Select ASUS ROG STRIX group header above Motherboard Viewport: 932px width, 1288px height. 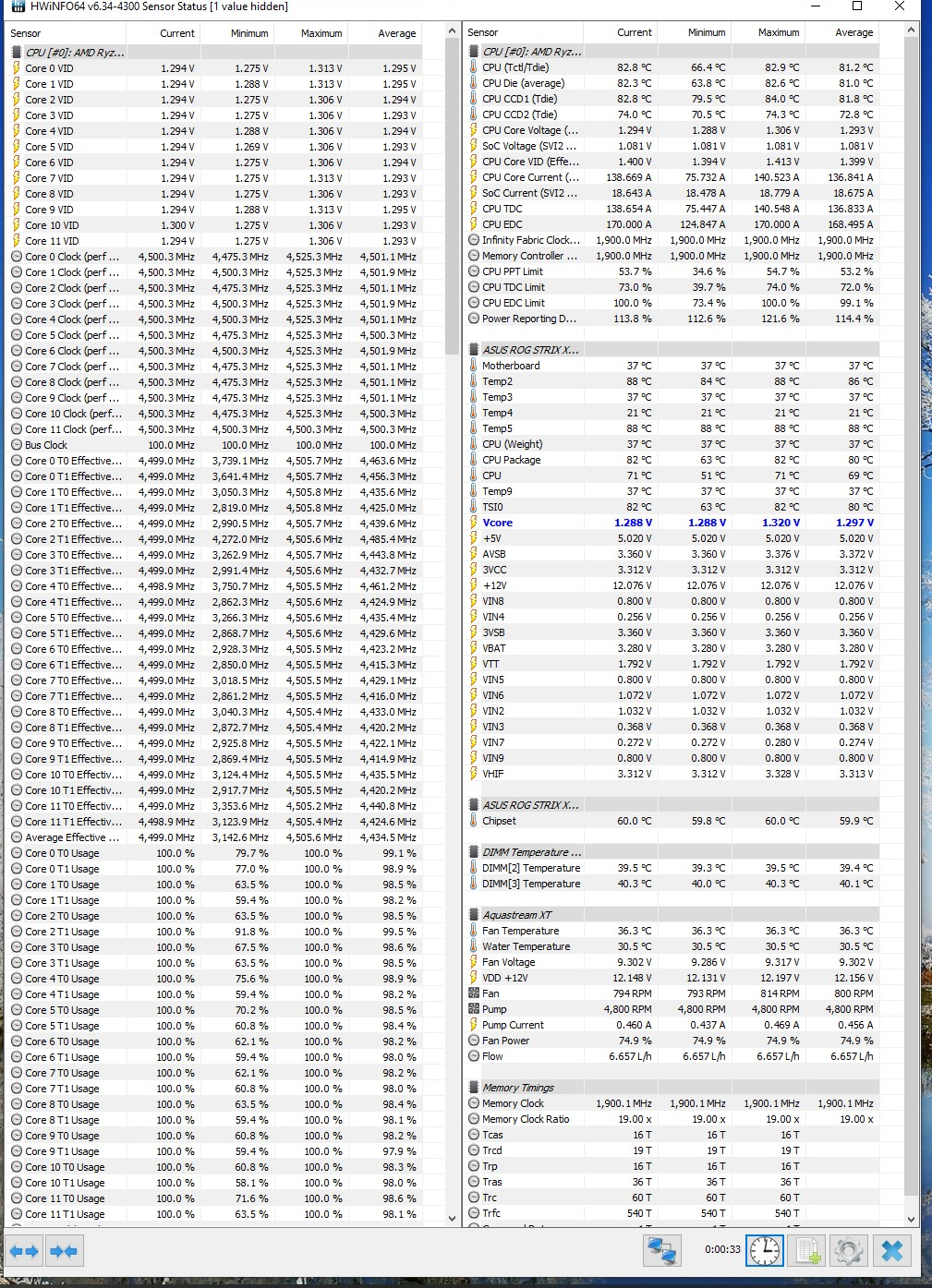pos(672,350)
